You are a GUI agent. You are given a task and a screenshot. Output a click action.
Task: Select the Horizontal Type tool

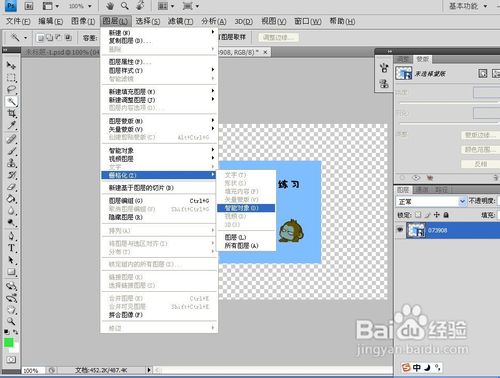point(12,248)
